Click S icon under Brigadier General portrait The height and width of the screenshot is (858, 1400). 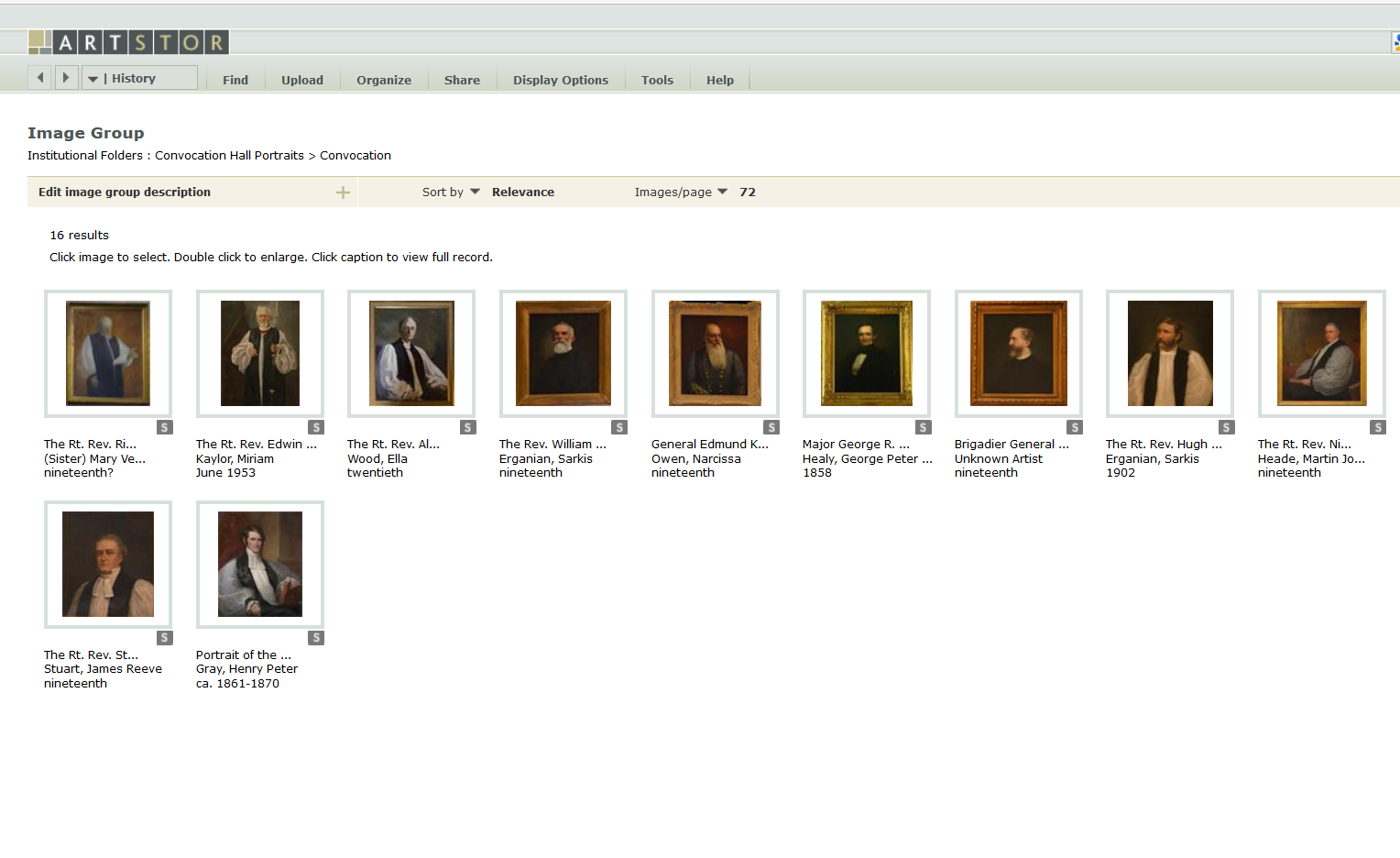tap(1076, 427)
